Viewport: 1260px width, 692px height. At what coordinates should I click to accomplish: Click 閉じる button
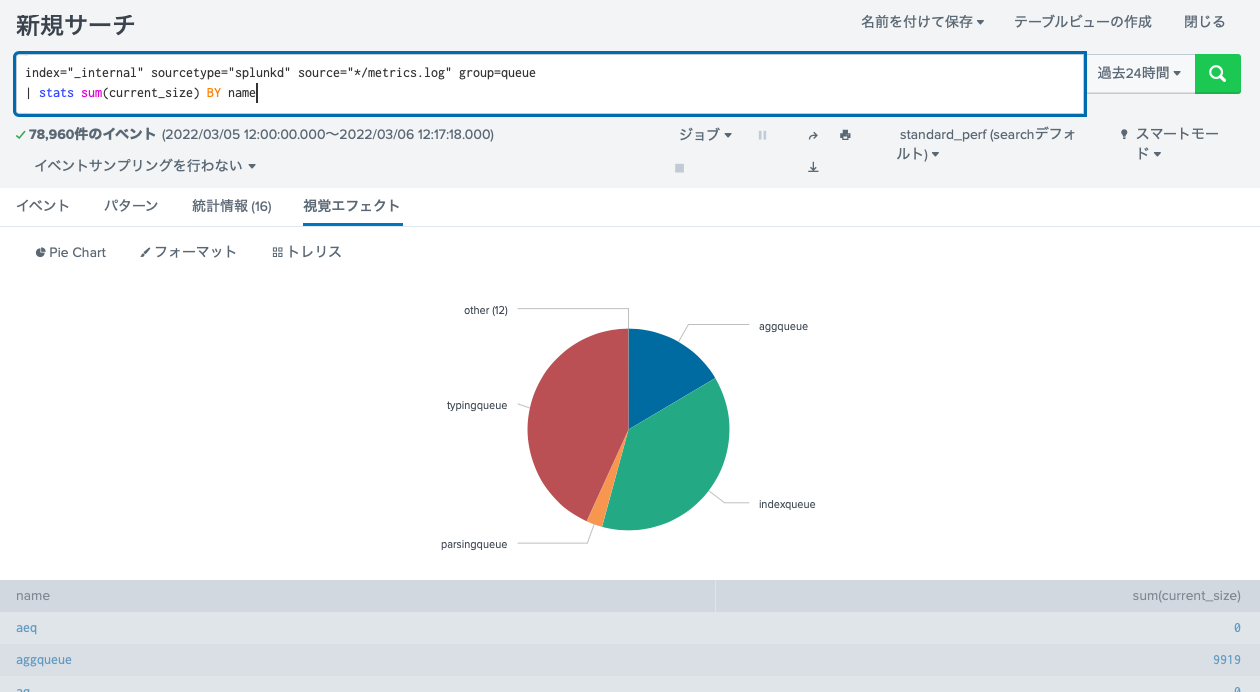tap(1204, 21)
